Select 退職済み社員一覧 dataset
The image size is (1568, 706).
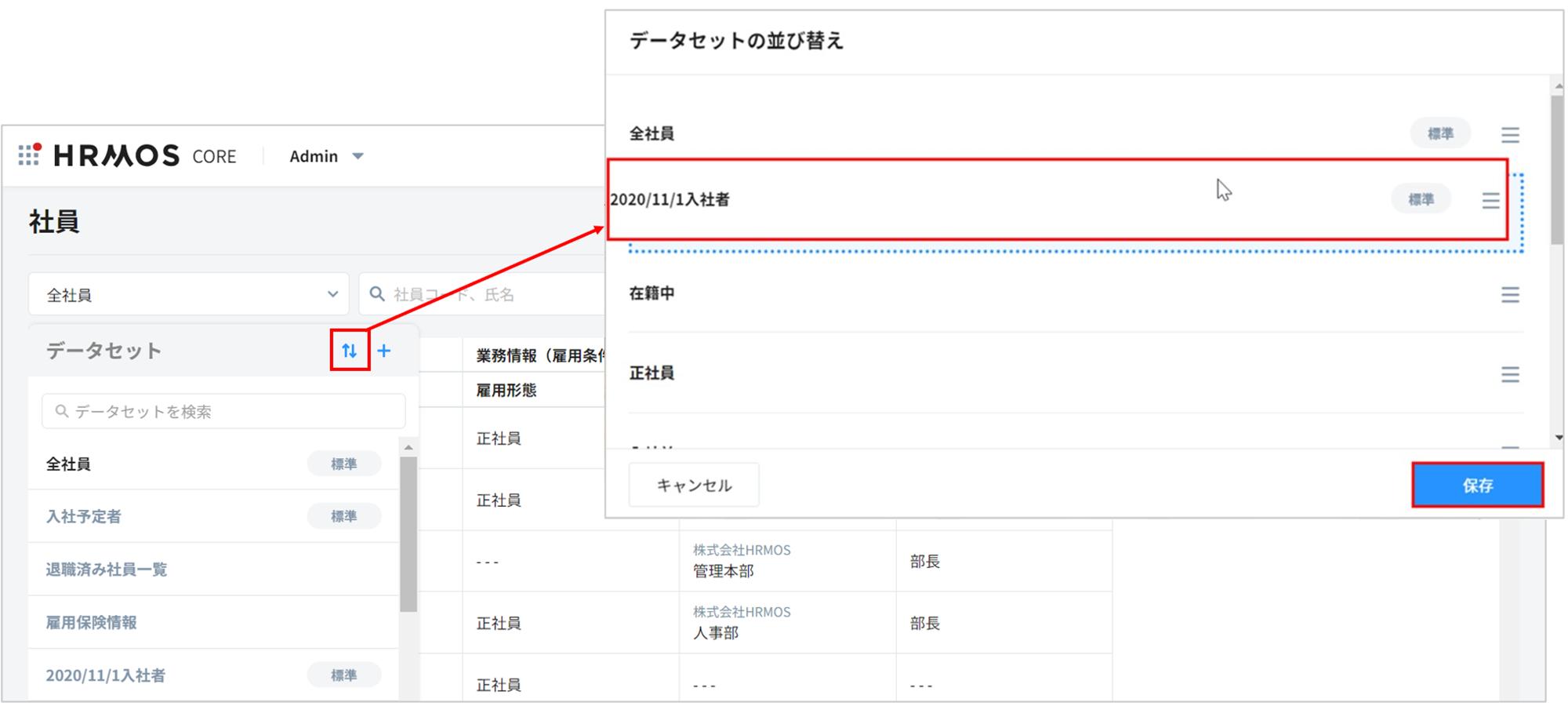pos(107,570)
